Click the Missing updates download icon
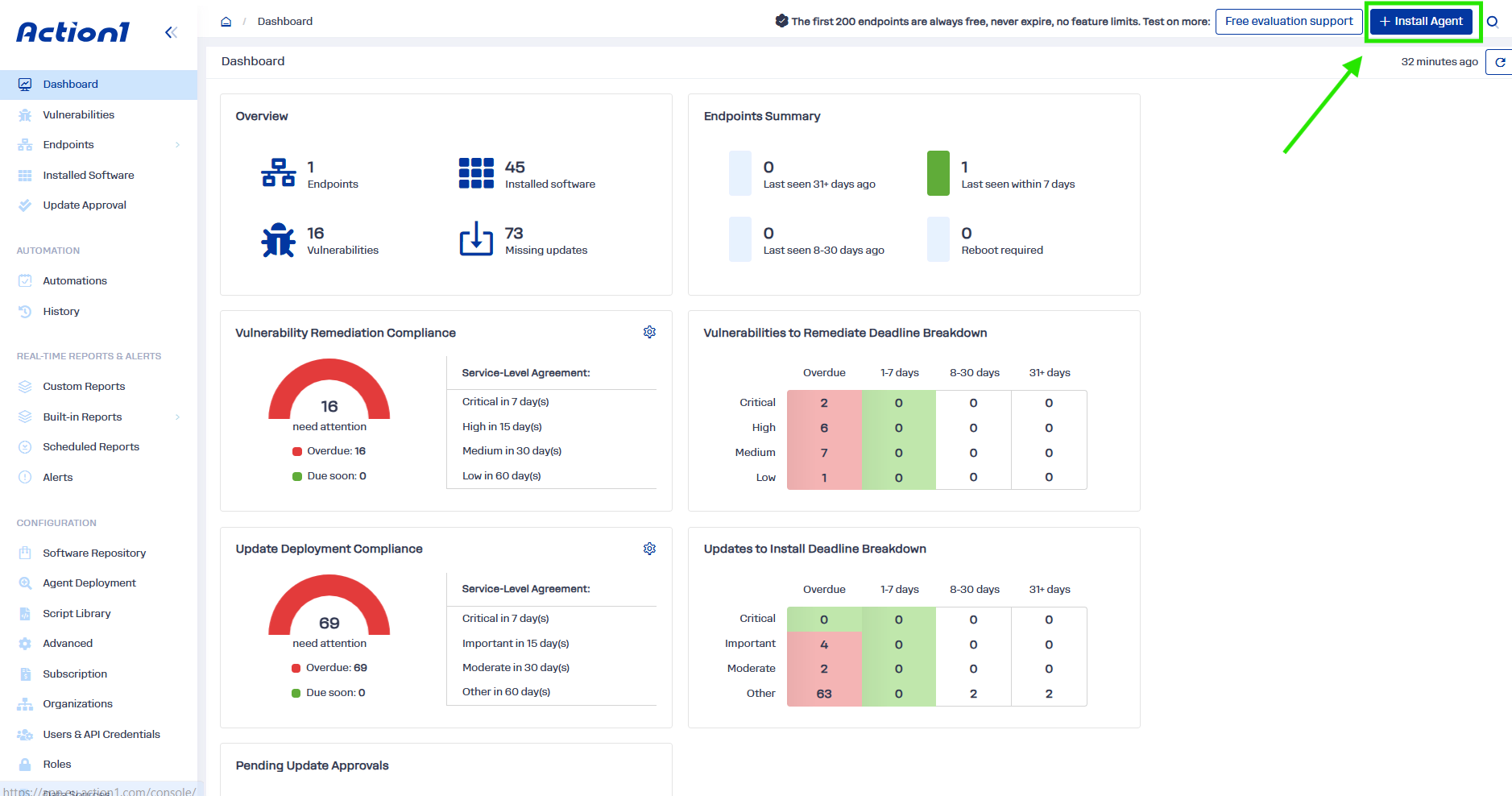The image size is (1512, 796). tap(476, 238)
